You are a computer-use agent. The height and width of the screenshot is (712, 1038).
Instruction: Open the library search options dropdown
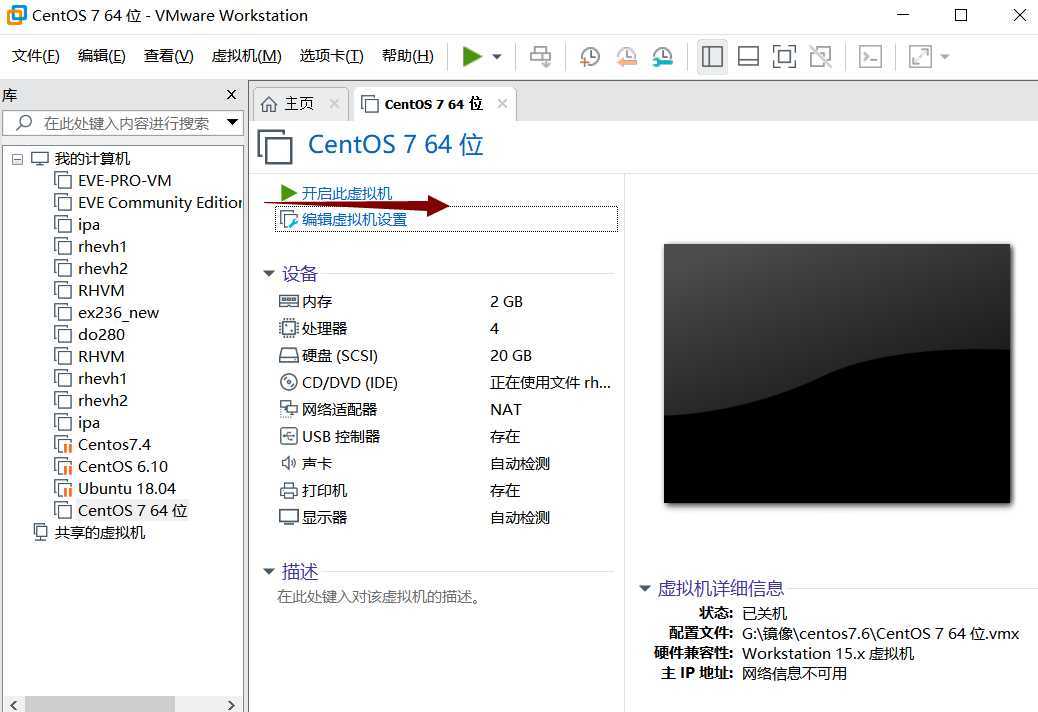(x=232, y=122)
